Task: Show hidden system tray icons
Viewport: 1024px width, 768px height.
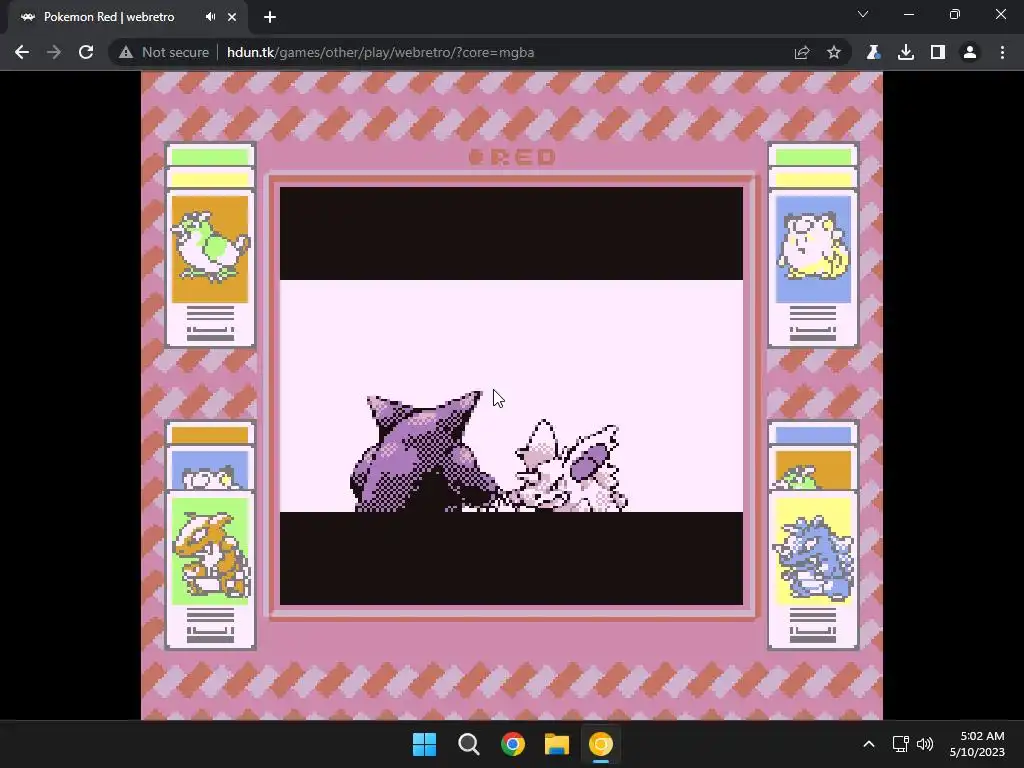Action: 869,744
